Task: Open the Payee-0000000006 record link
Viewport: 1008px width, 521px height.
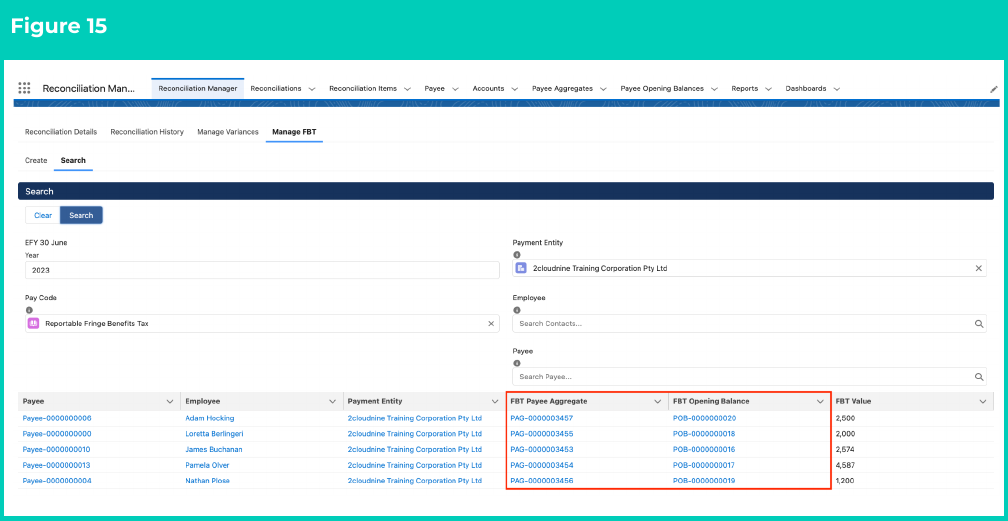Action: (x=57, y=418)
